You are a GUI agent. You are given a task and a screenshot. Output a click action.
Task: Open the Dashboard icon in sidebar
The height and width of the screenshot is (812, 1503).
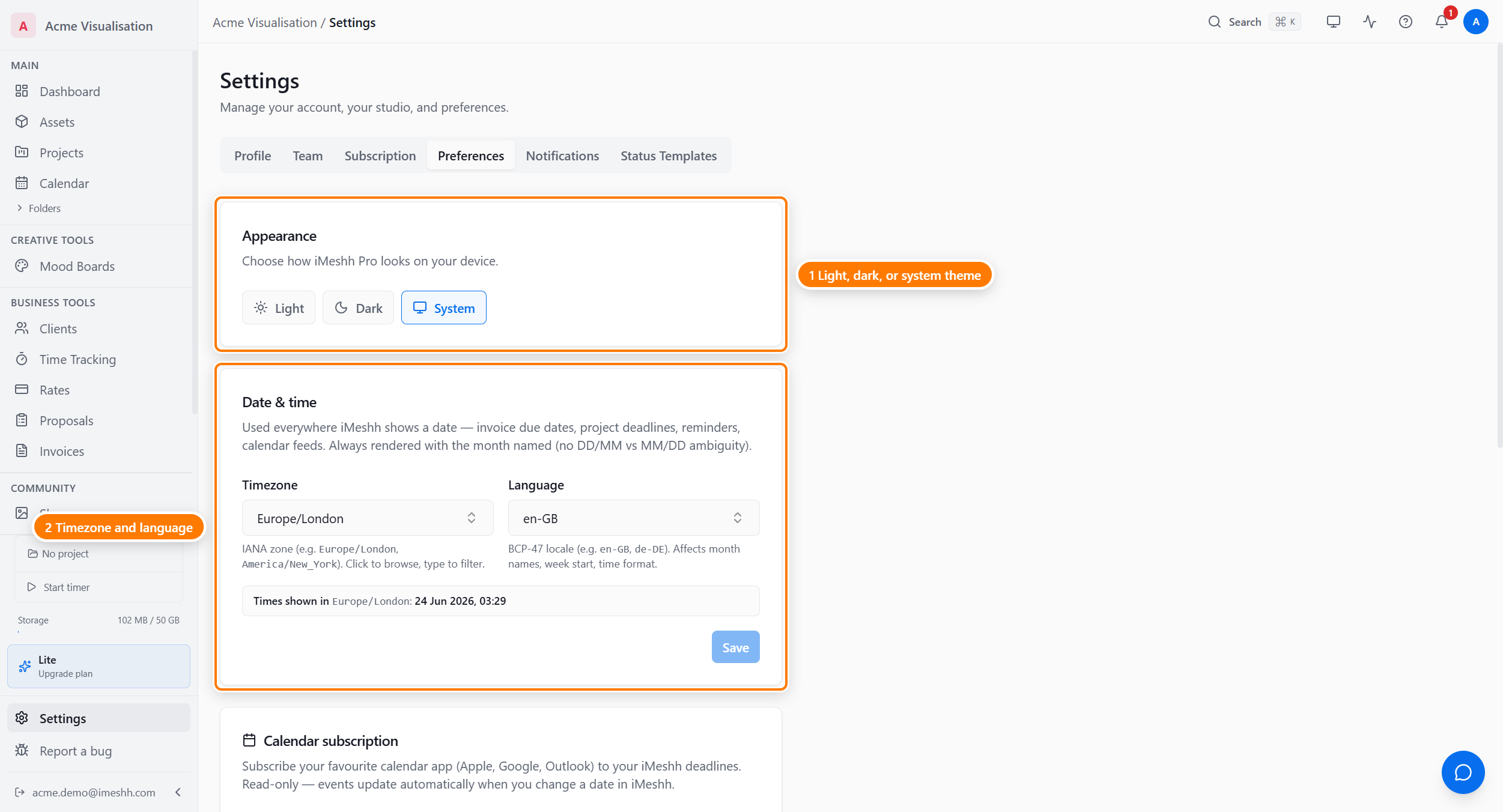(x=22, y=91)
